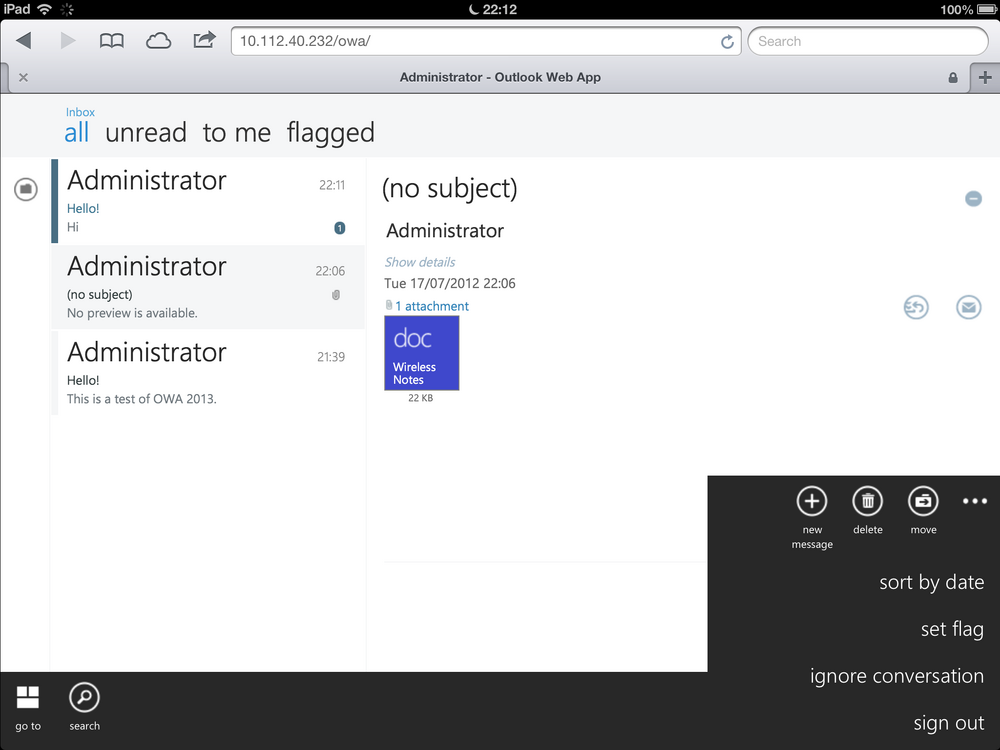This screenshot has width=1000, height=750.
Task: Click the sender name Administrator in reading pane
Action: pos(445,231)
